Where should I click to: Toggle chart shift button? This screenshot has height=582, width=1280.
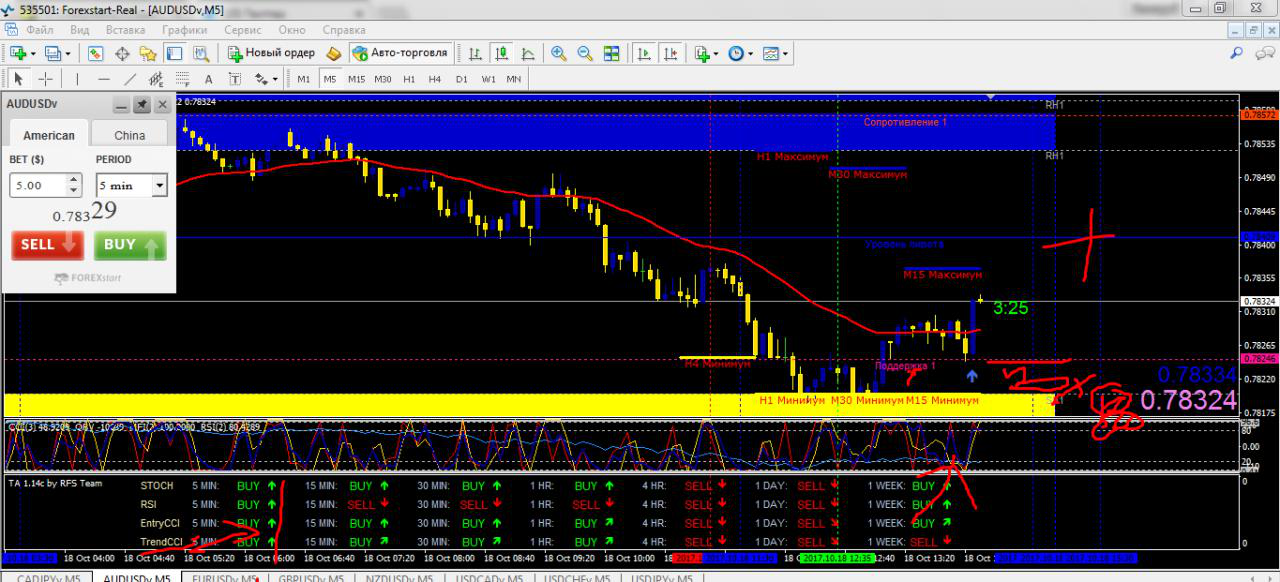point(671,53)
